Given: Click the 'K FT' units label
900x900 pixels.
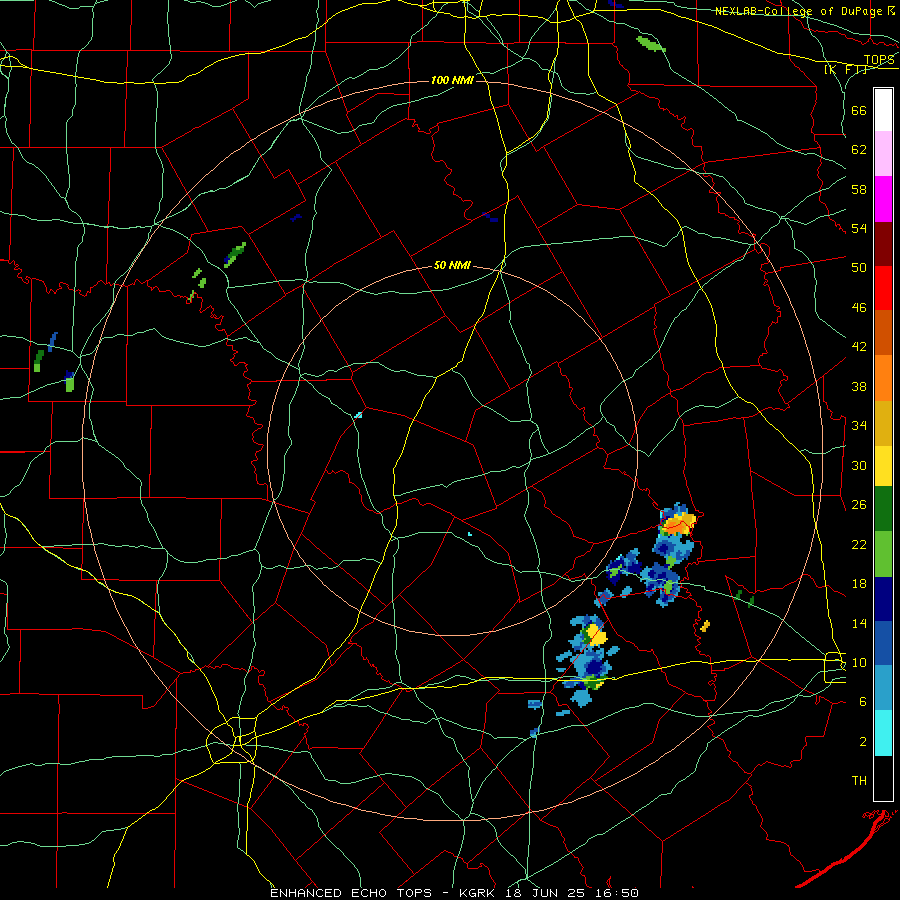Looking at the screenshot, I should [x=847, y=70].
